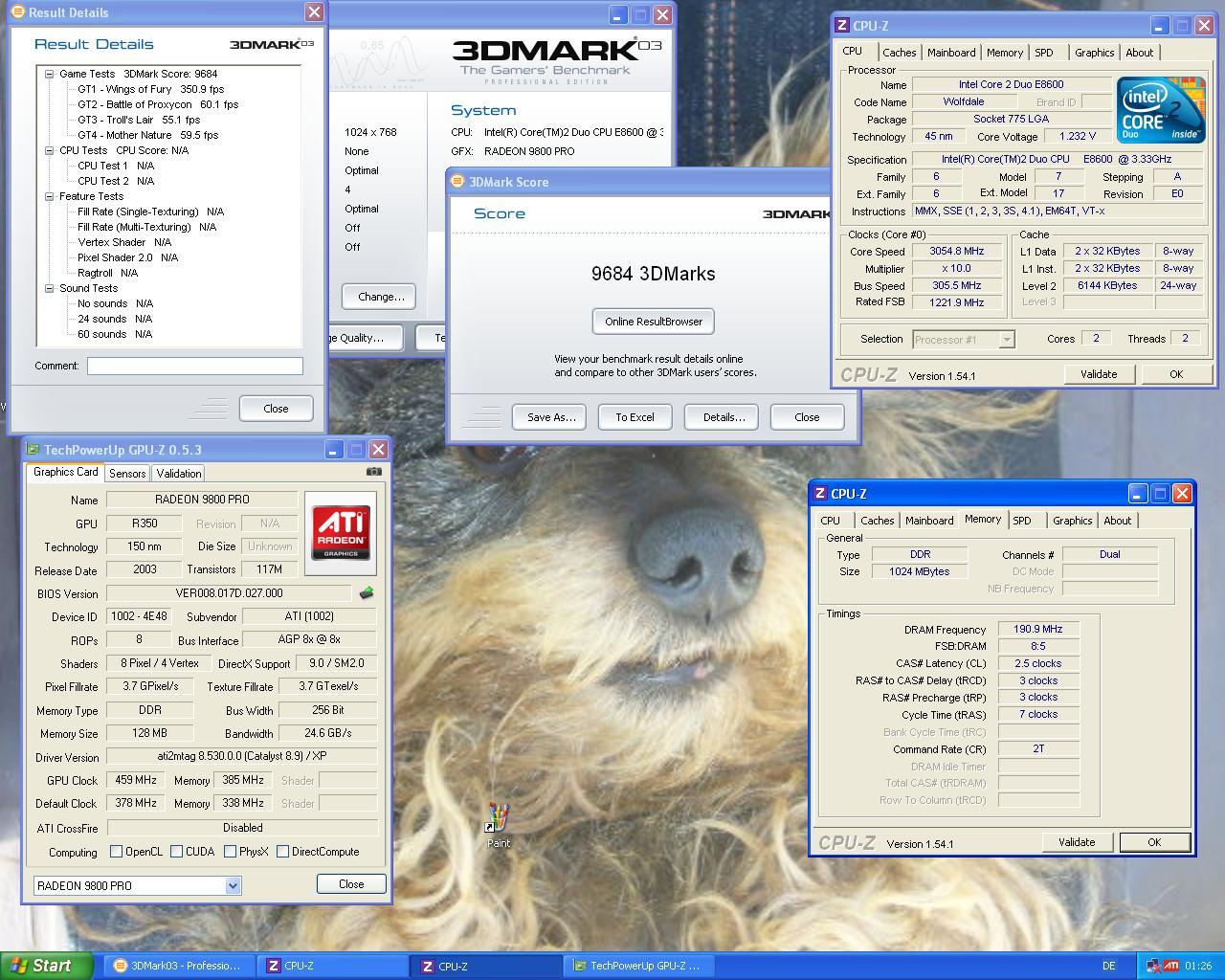Click the GPU-Z screenshot camera icon
This screenshot has width=1225, height=980.
pos(374,471)
